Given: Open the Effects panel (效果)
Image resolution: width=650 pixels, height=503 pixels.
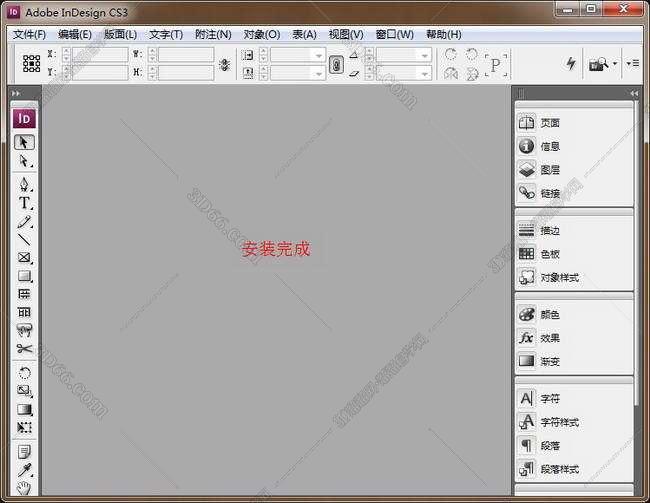Looking at the screenshot, I should click(538, 338).
